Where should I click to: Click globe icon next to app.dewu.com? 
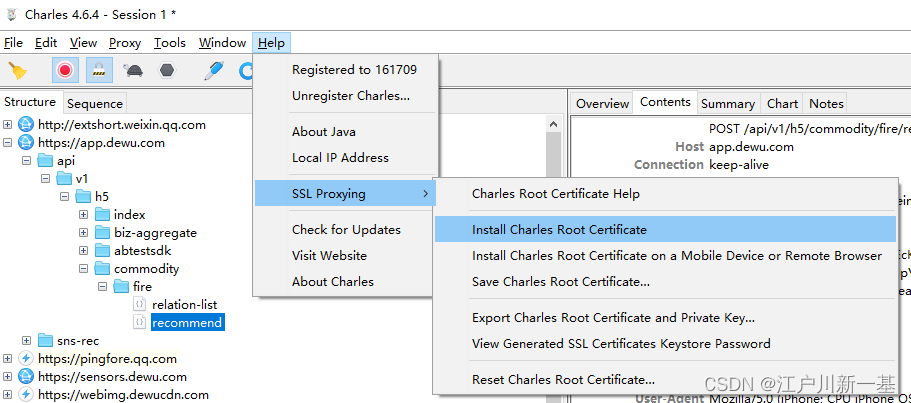26,142
